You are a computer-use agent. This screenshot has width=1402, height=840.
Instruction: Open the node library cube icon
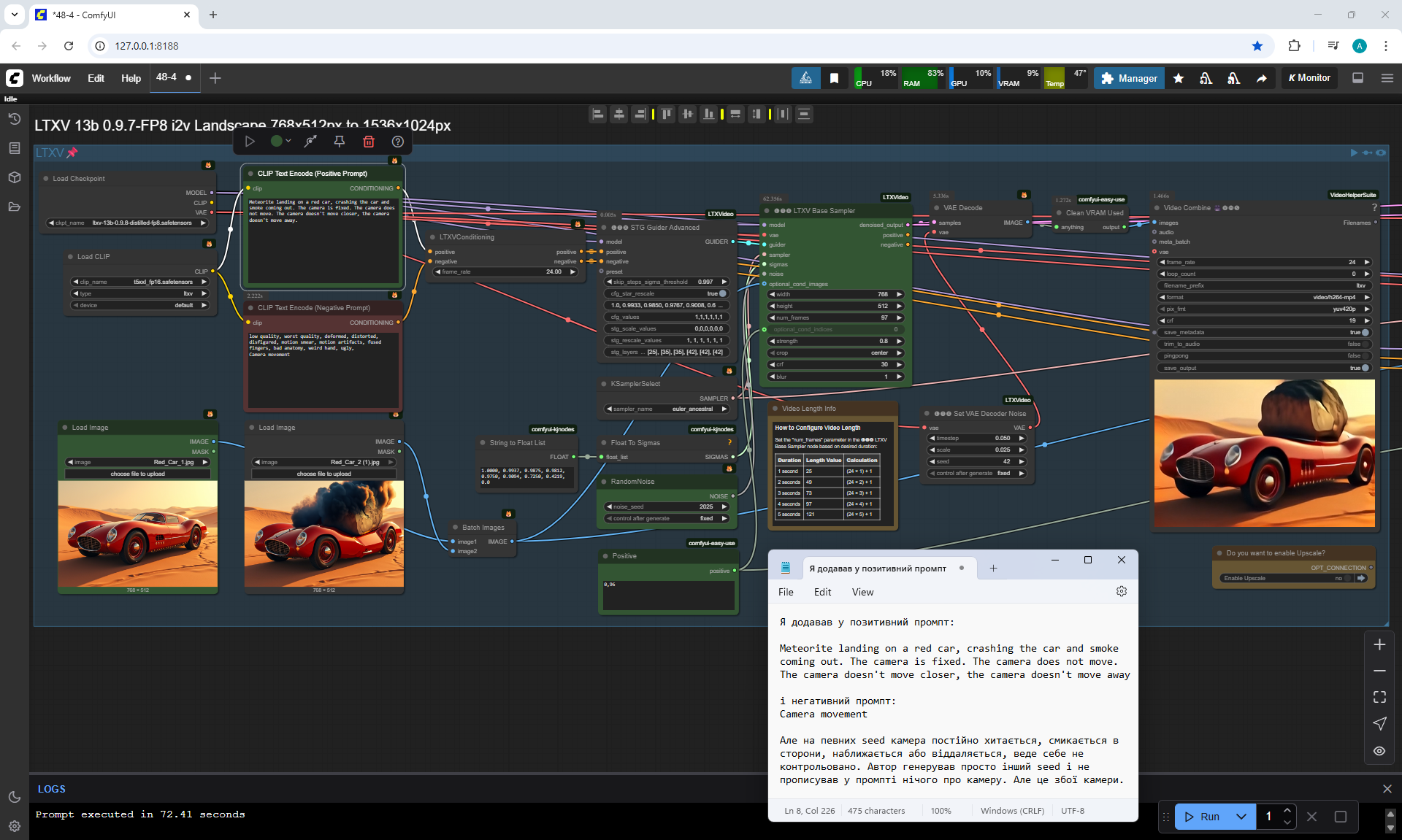(x=14, y=177)
